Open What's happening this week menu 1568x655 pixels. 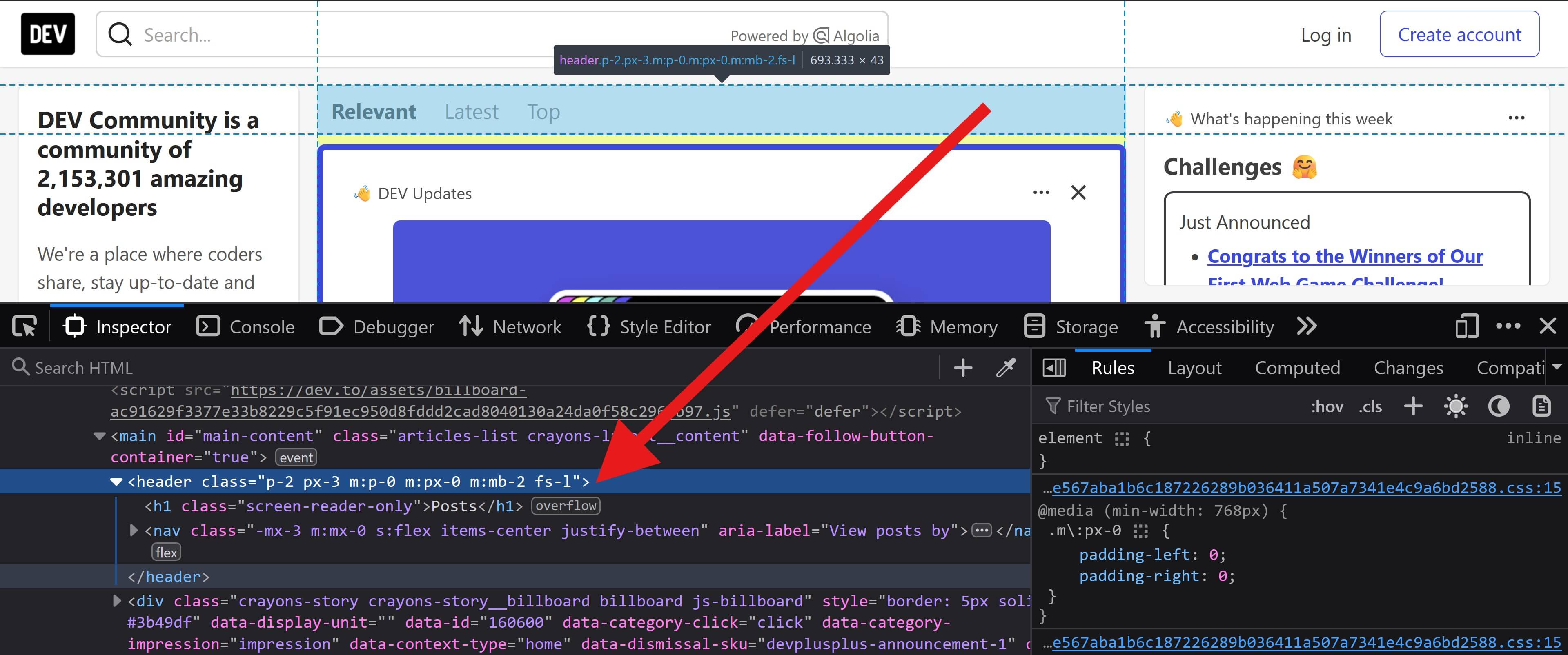tap(1516, 118)
